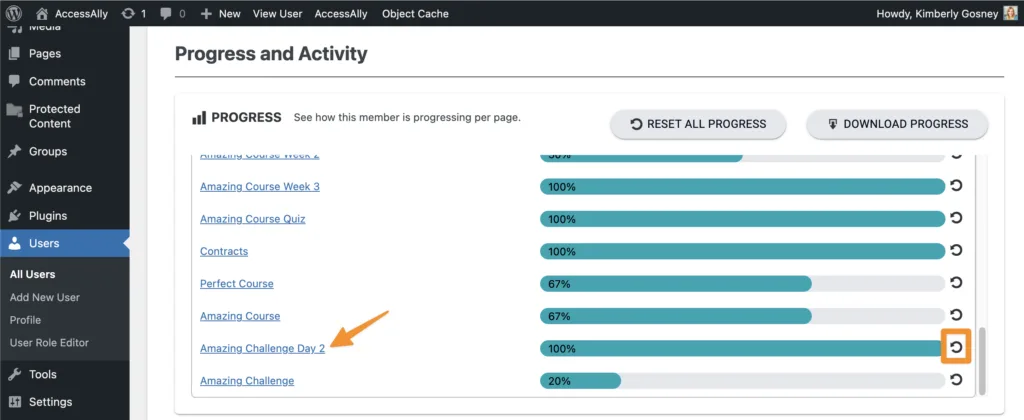1024x420 pixels.
Task: Open the AccessAlly admin bar menu
Action: [340, 14]
